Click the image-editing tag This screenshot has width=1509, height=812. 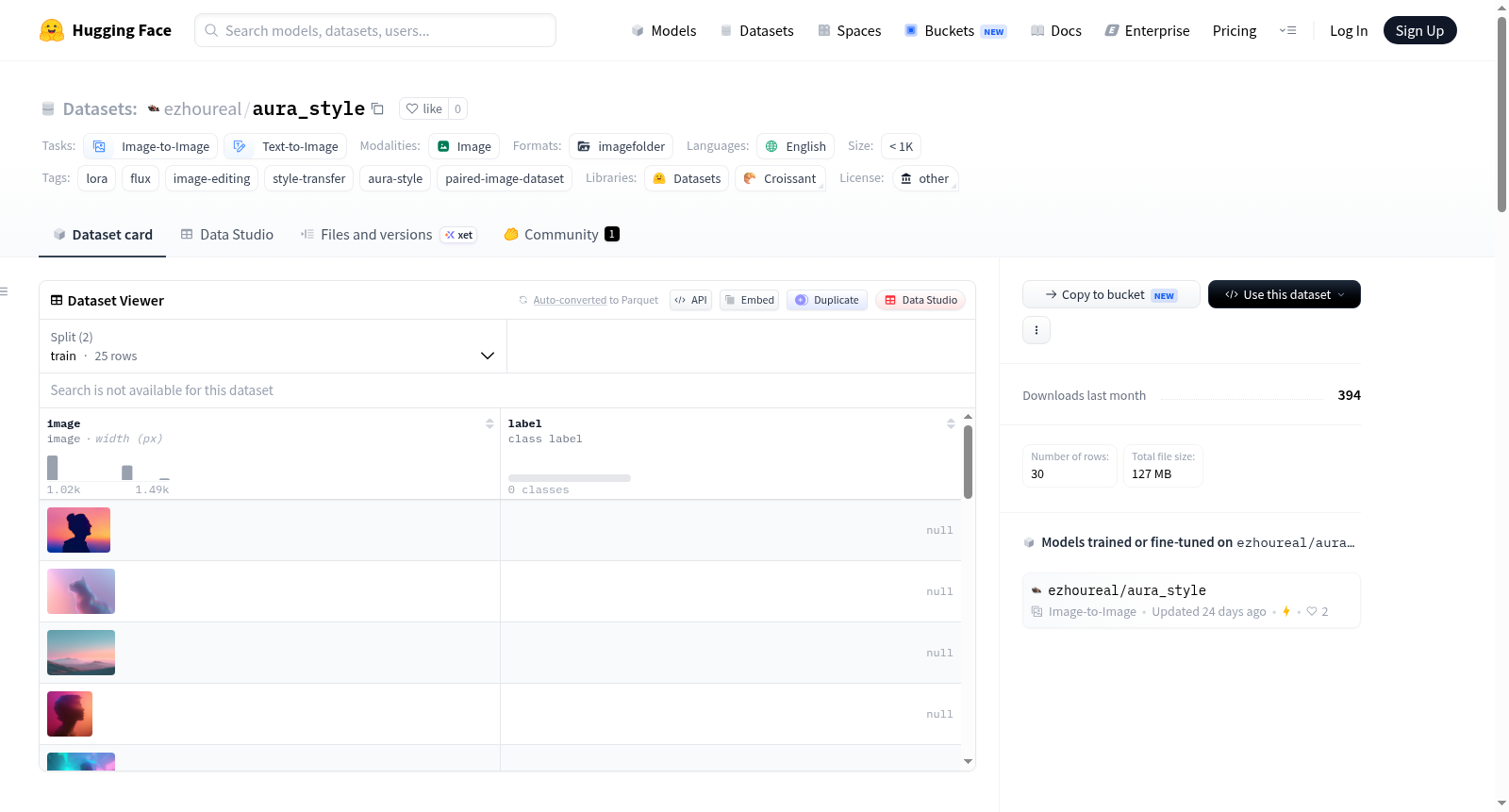pyautogui.click(x=212, y=178)
